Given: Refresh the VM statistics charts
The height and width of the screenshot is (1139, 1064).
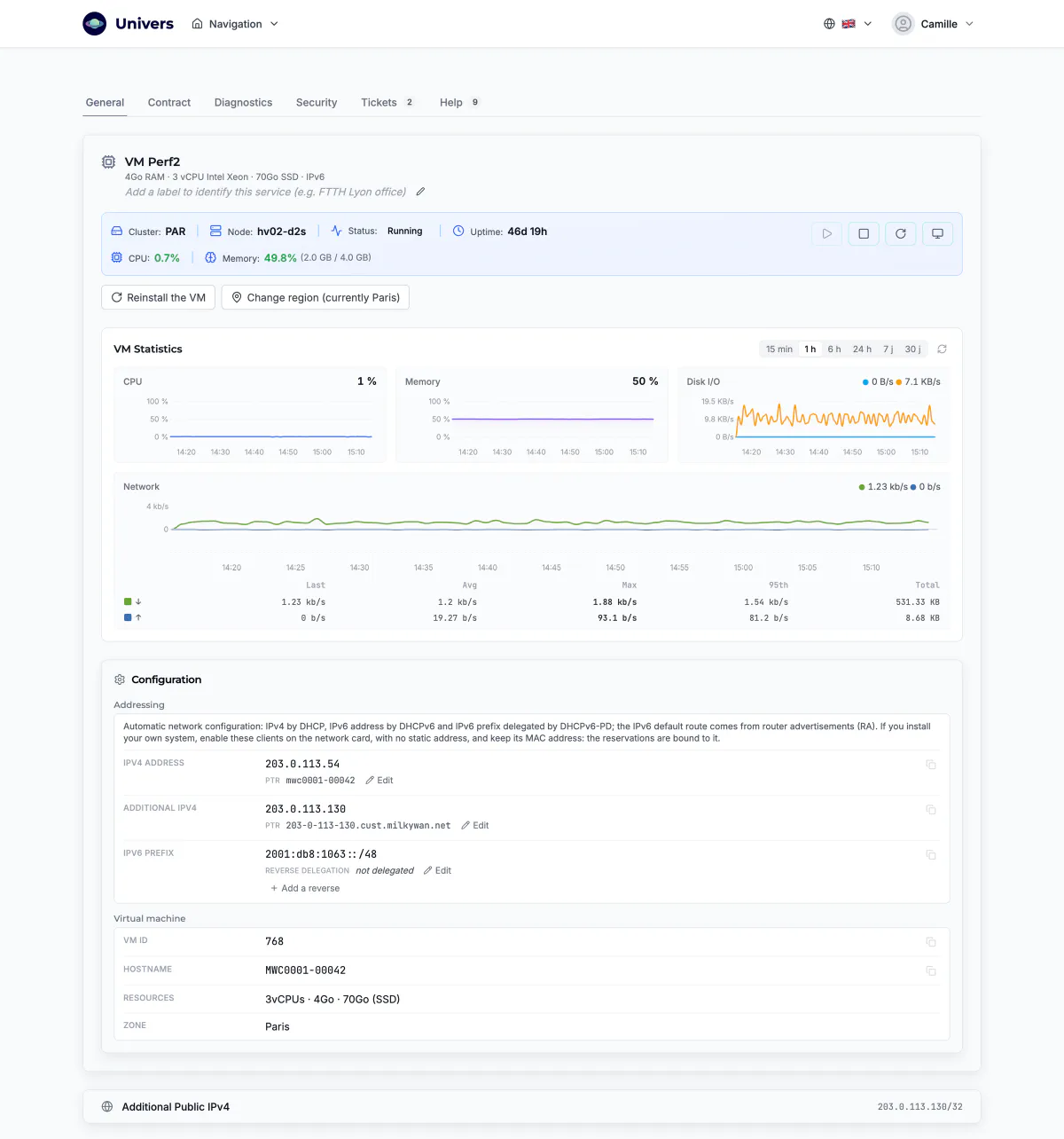Looking at the screenshot, I should tap(943, 350).
